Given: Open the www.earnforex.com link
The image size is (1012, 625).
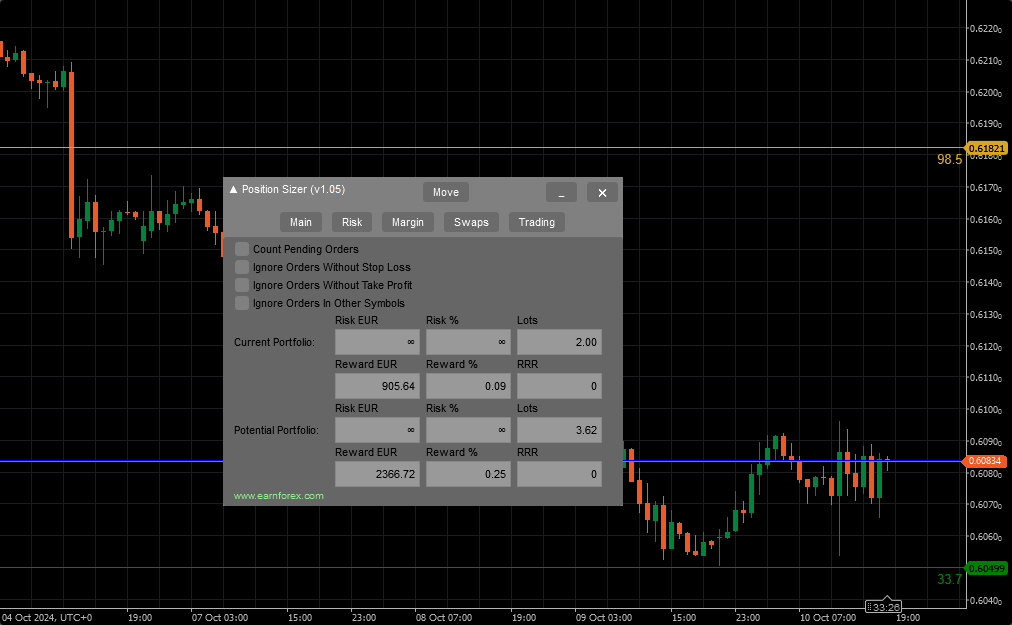Looking at the screenshot, I should point(279,496).
